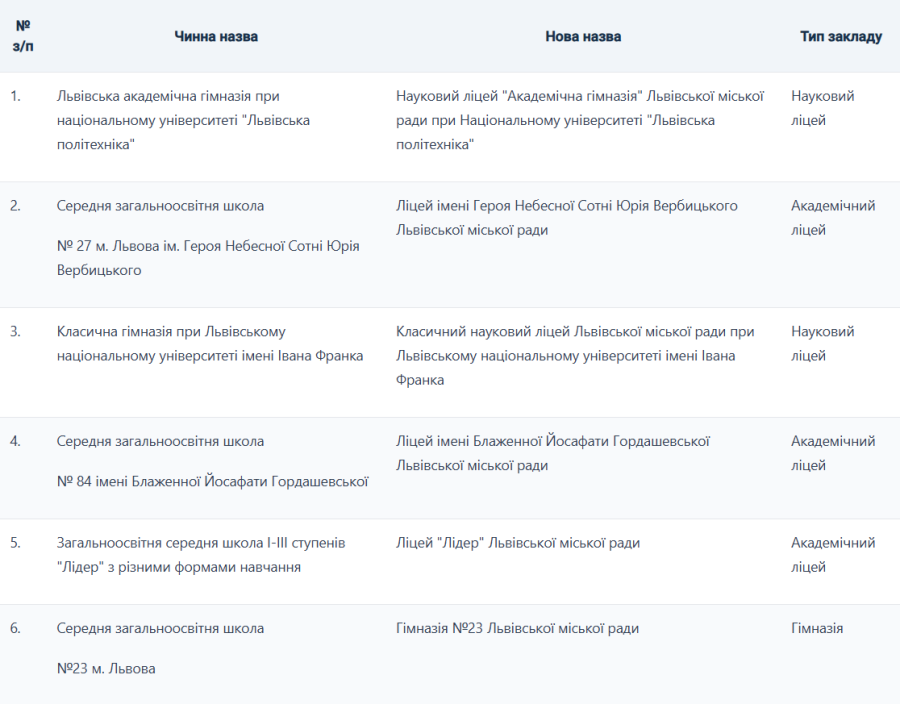The image size is (900, 704).
Task: Click "Гімназія №23 Львівської міської ради" cell
Action: coord(517,628)
